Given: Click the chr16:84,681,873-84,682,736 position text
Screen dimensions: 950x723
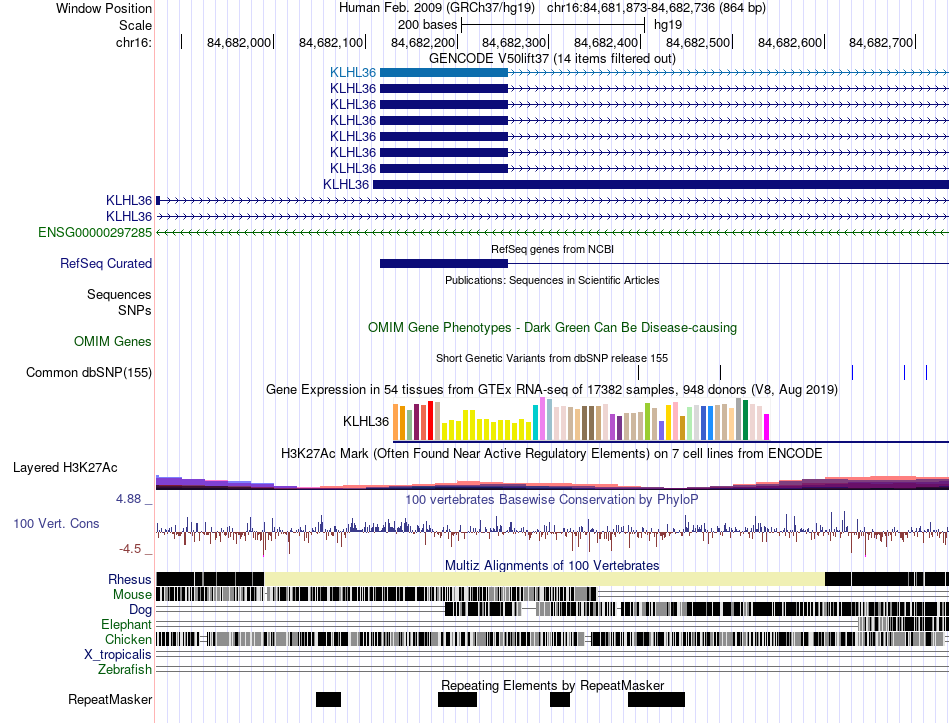Looking at the screenshot, I should (656, 8).
